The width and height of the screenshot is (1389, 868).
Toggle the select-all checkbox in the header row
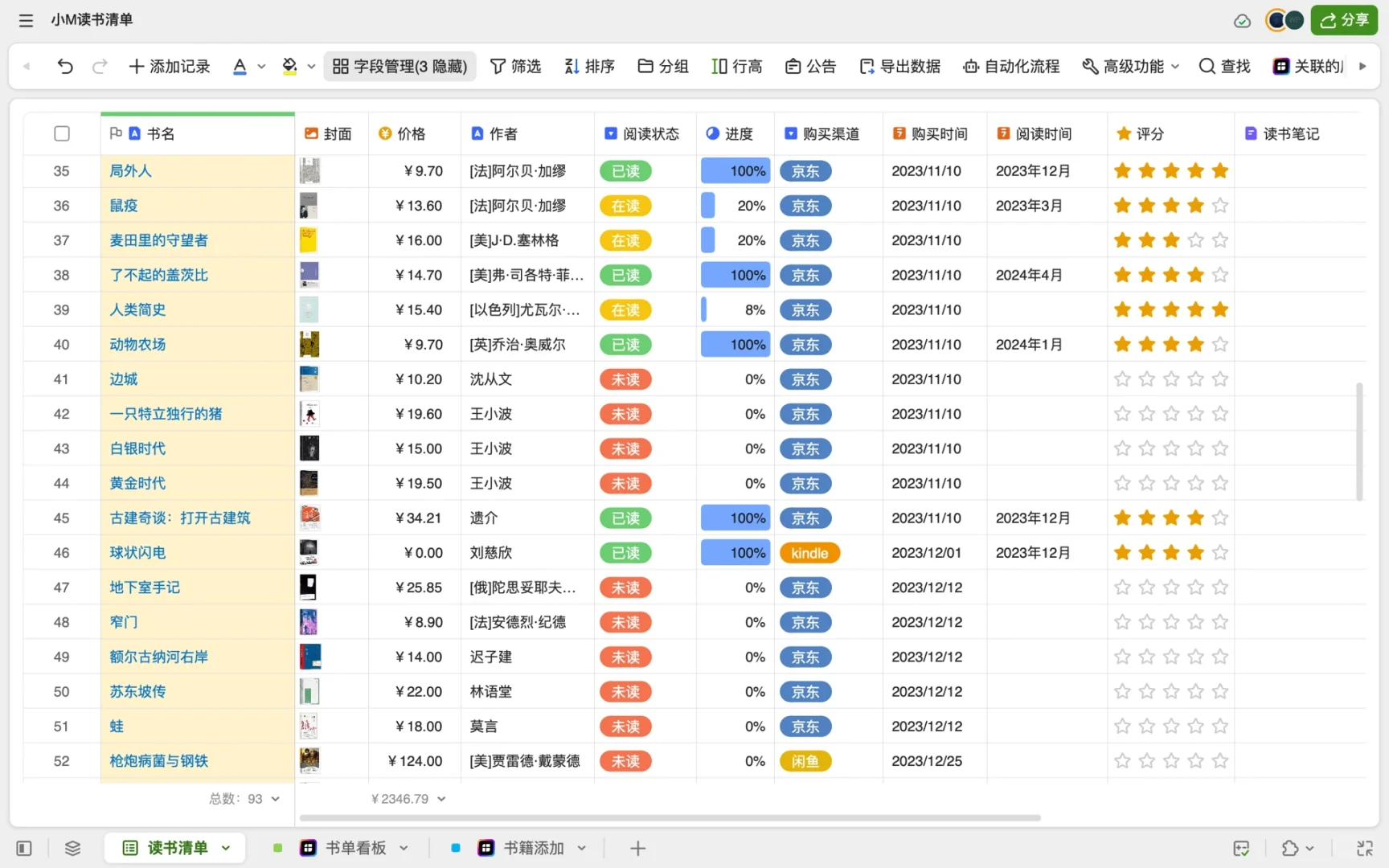[x=61, y=133]
